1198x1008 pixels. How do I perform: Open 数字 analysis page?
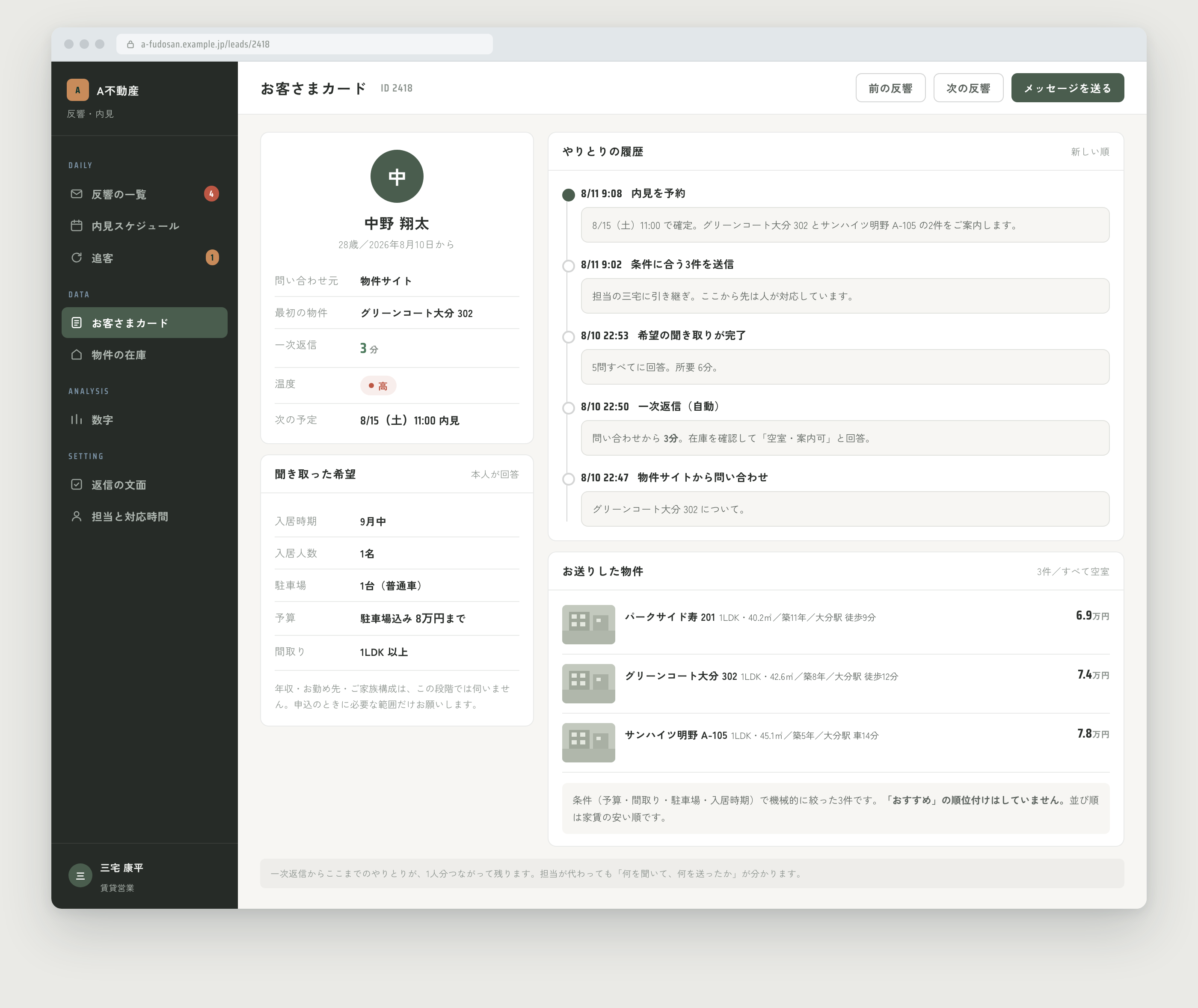pyautogui.click(x=145, y=419)
